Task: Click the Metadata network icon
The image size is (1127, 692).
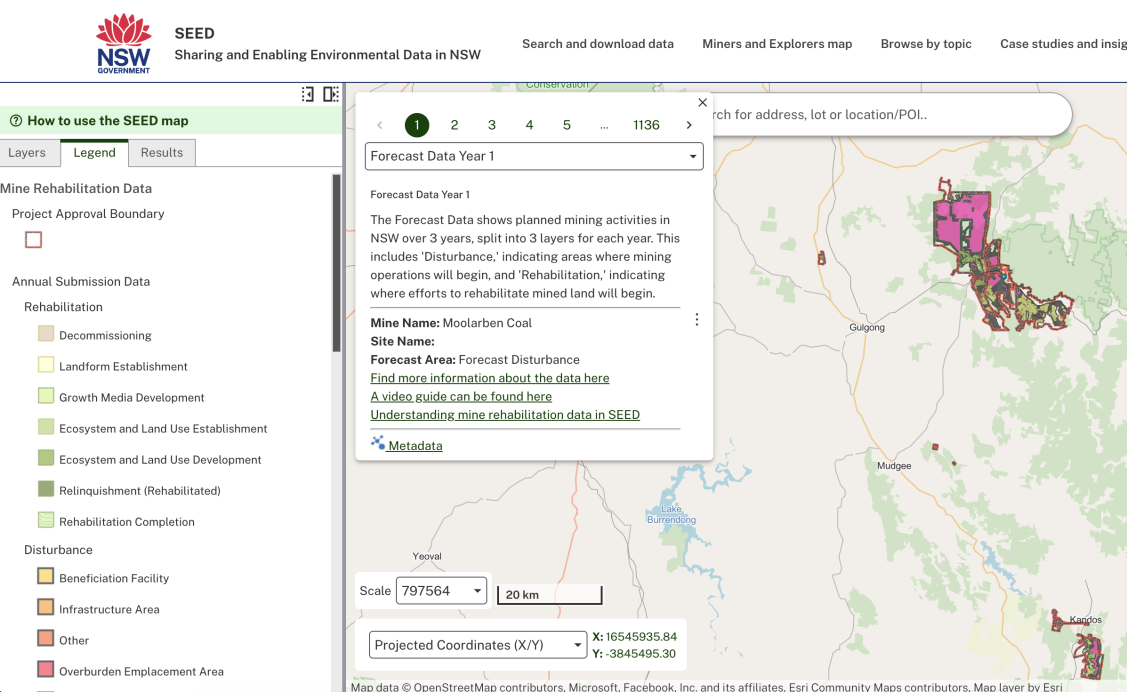Action: [x=377, y=443]
